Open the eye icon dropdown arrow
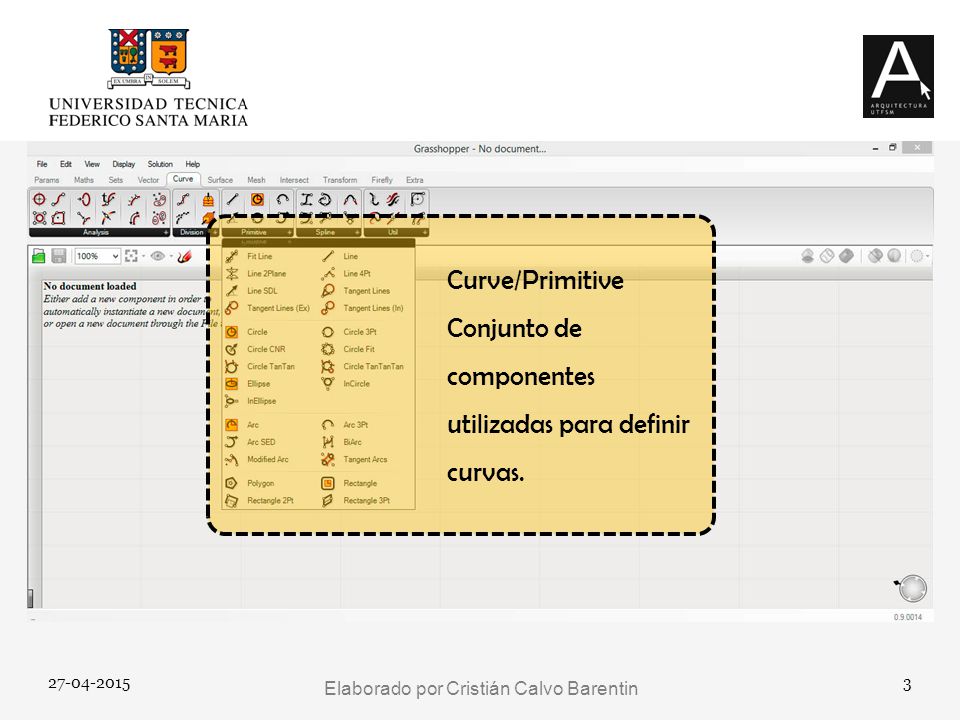 [171, 257]
